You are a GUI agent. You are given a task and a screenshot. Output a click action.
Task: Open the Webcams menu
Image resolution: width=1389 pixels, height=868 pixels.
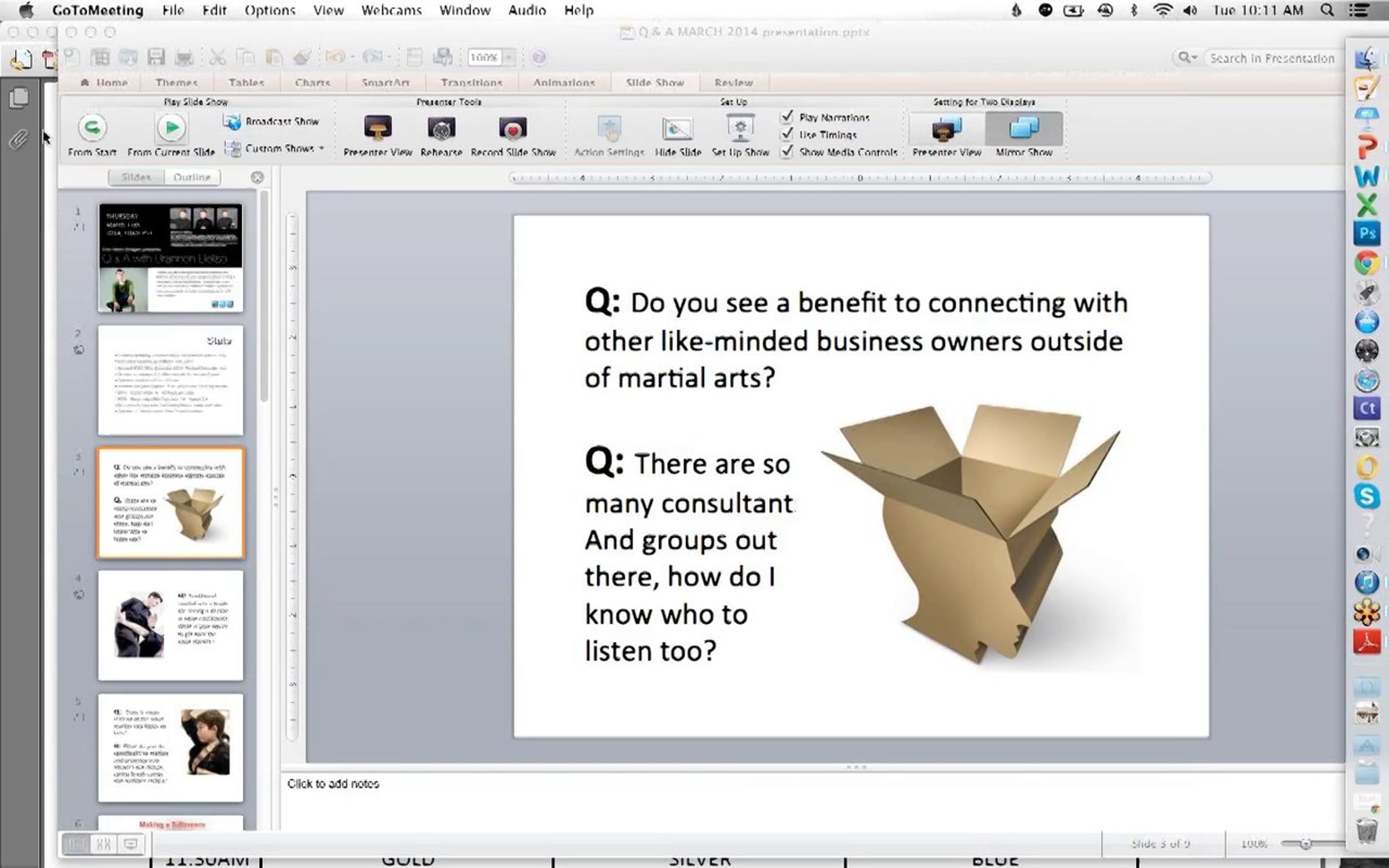[391, 10]
